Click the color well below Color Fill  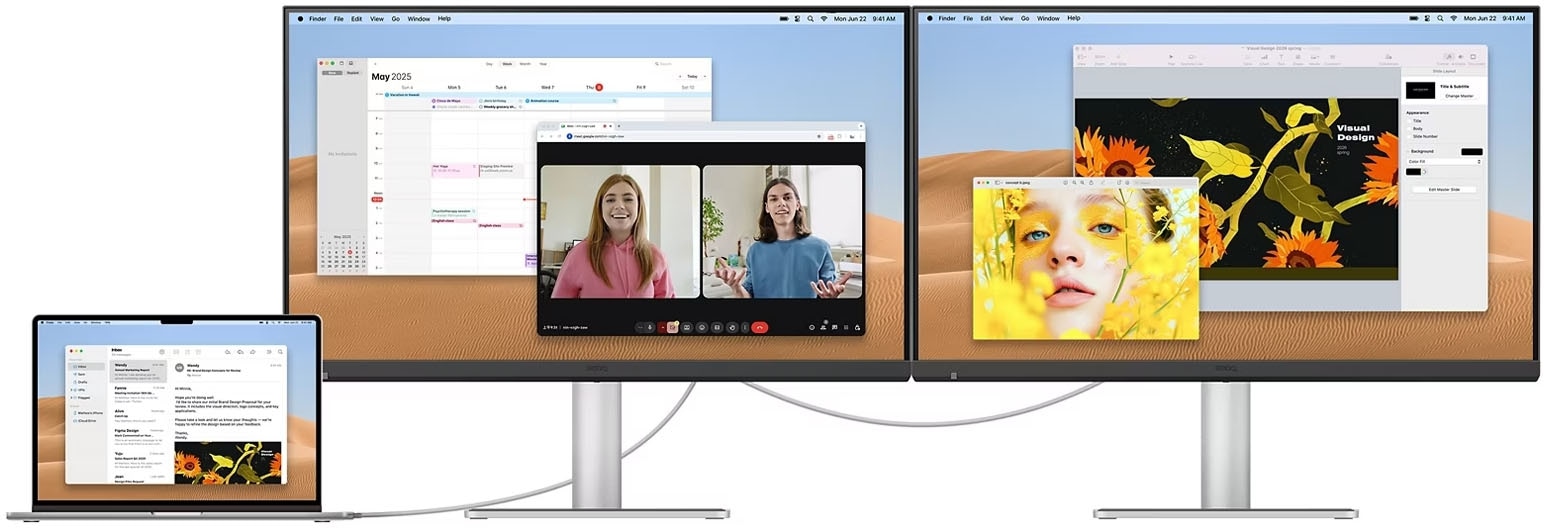tap(1413, 172)
